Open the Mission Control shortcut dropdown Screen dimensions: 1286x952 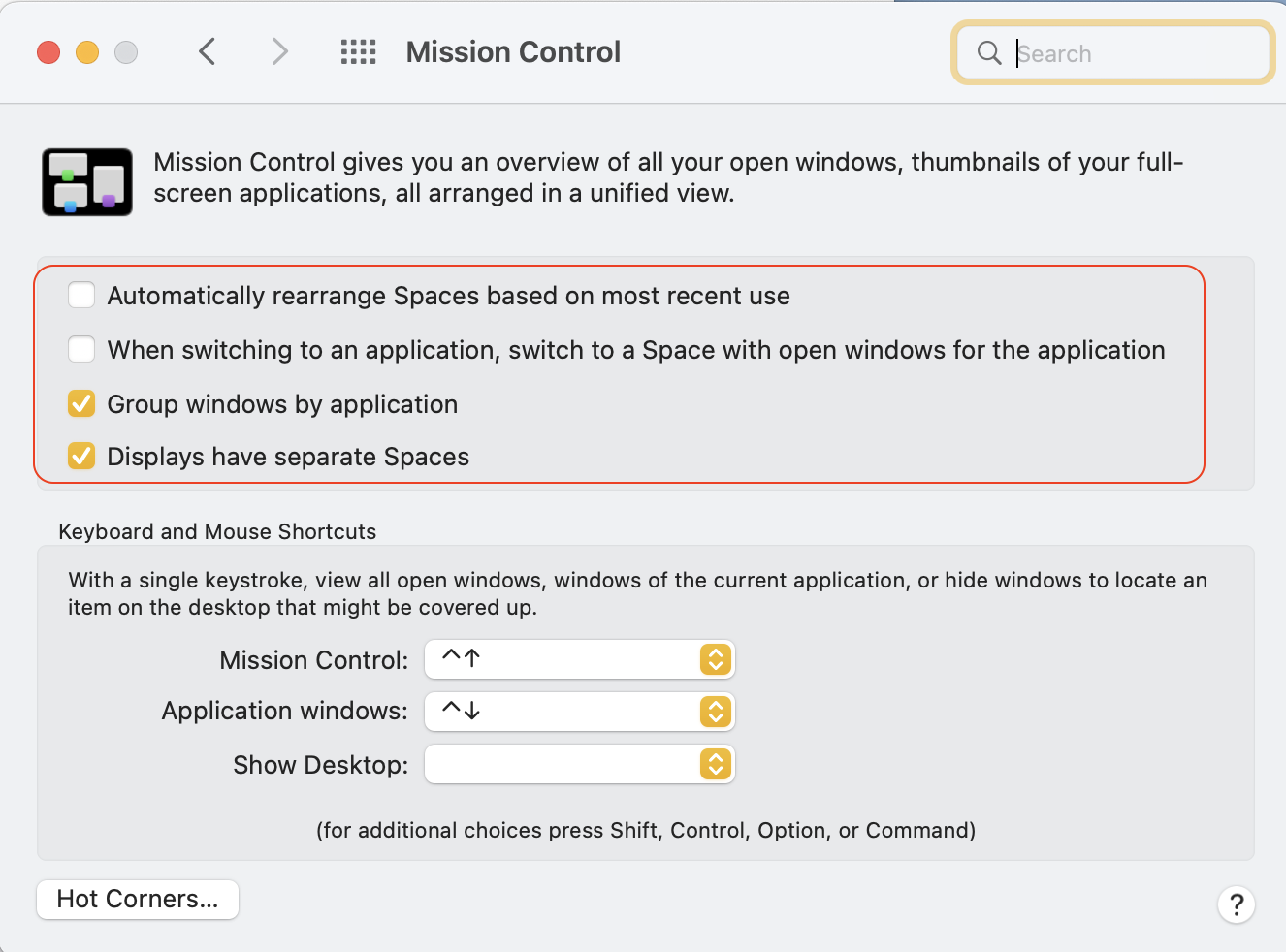[580, 659]
